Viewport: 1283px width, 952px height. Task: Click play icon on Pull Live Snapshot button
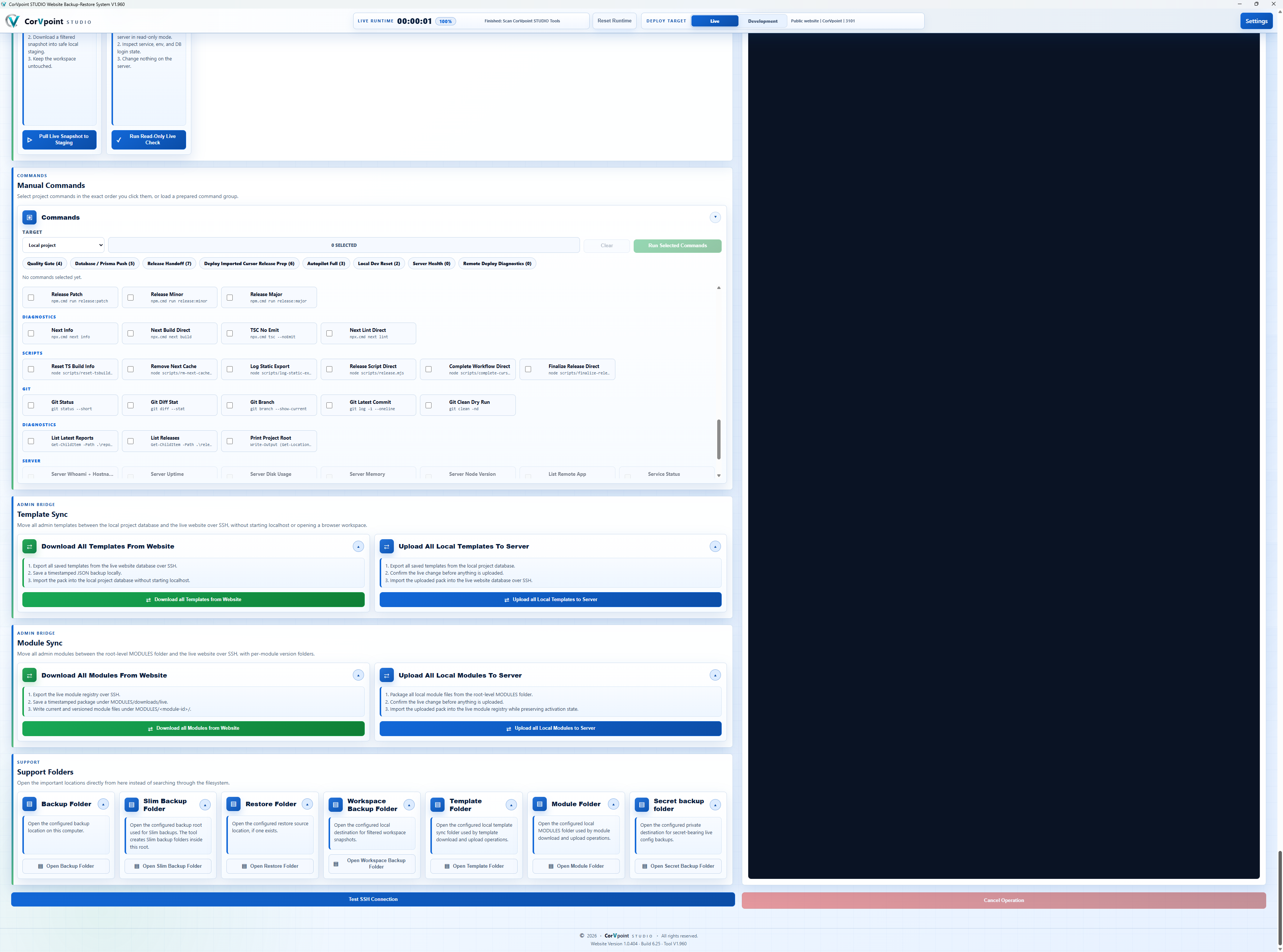point(29,140)
